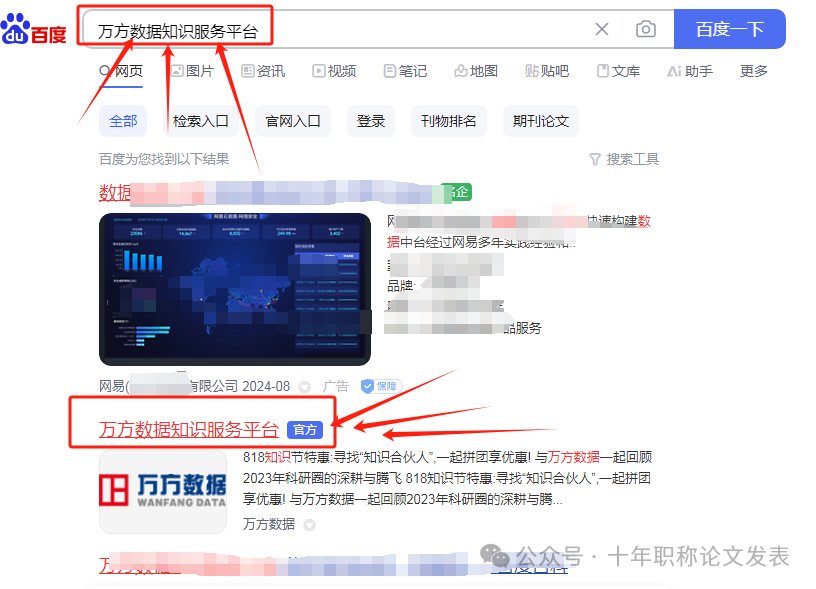The image size is (816, 589).
Task: Click the 广告 label
Action: pos(335,386)
